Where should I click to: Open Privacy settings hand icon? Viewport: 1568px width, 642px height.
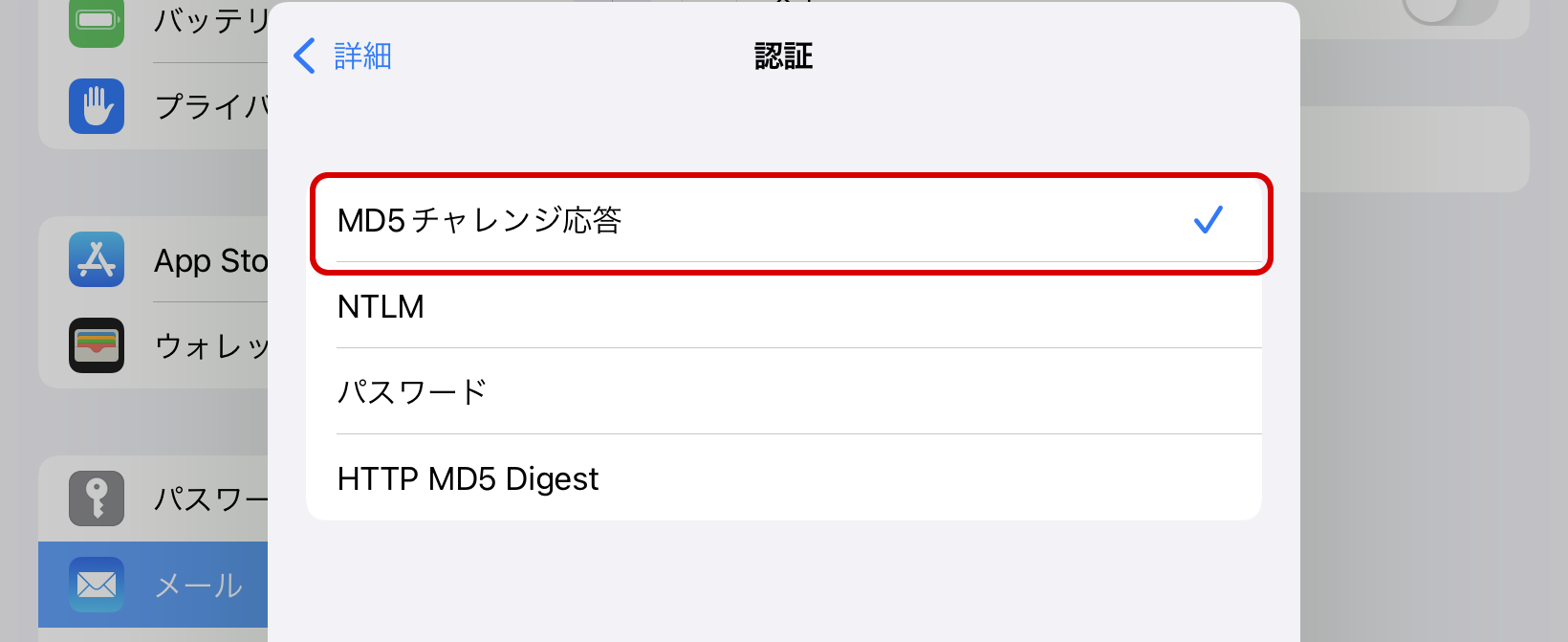(97, 106)
